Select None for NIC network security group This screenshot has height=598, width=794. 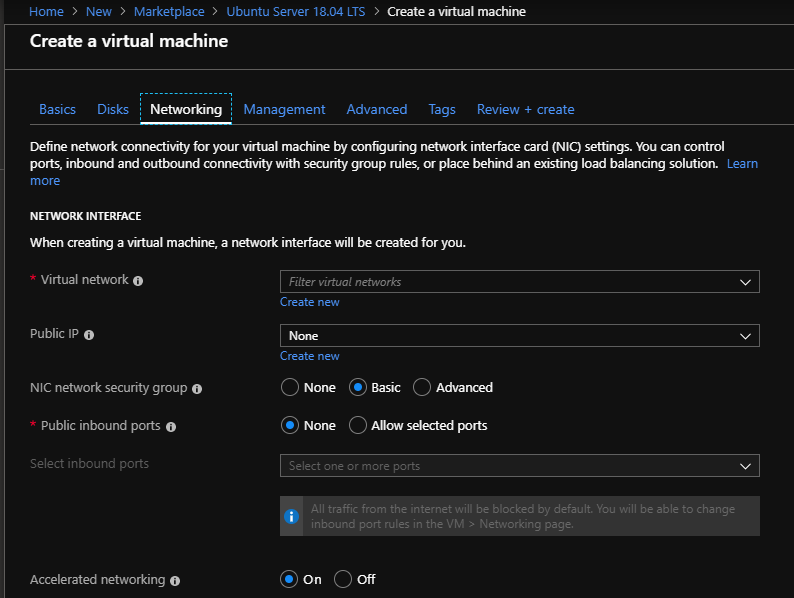[x=290, y=387]
